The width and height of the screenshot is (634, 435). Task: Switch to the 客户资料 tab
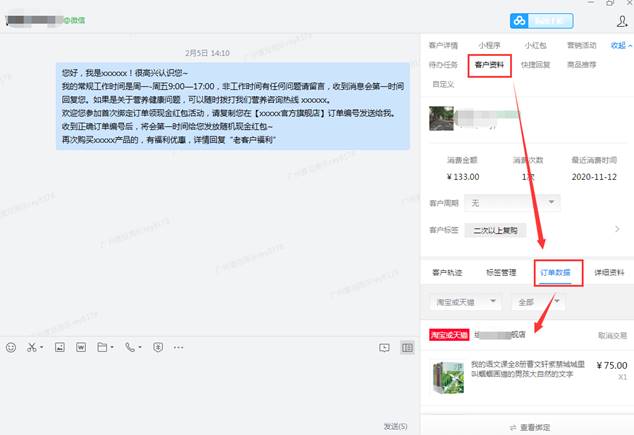(490, 65)
